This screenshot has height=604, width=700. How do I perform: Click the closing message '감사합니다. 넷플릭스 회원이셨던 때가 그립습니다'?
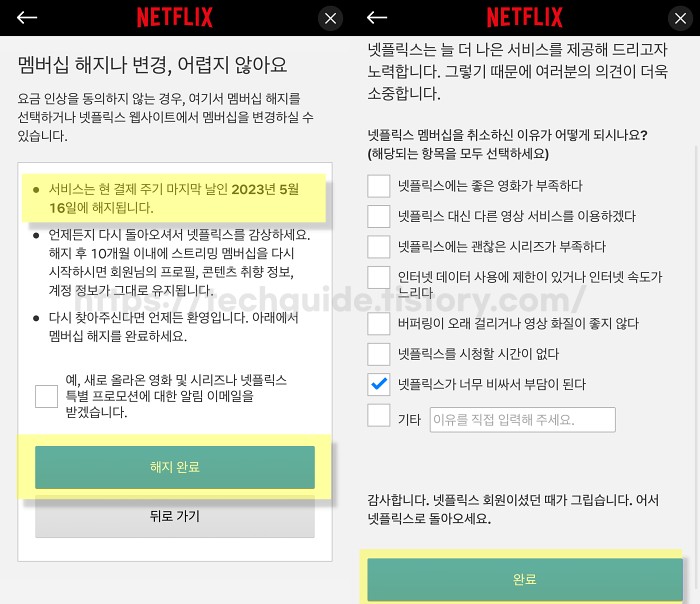click(513, 509)
